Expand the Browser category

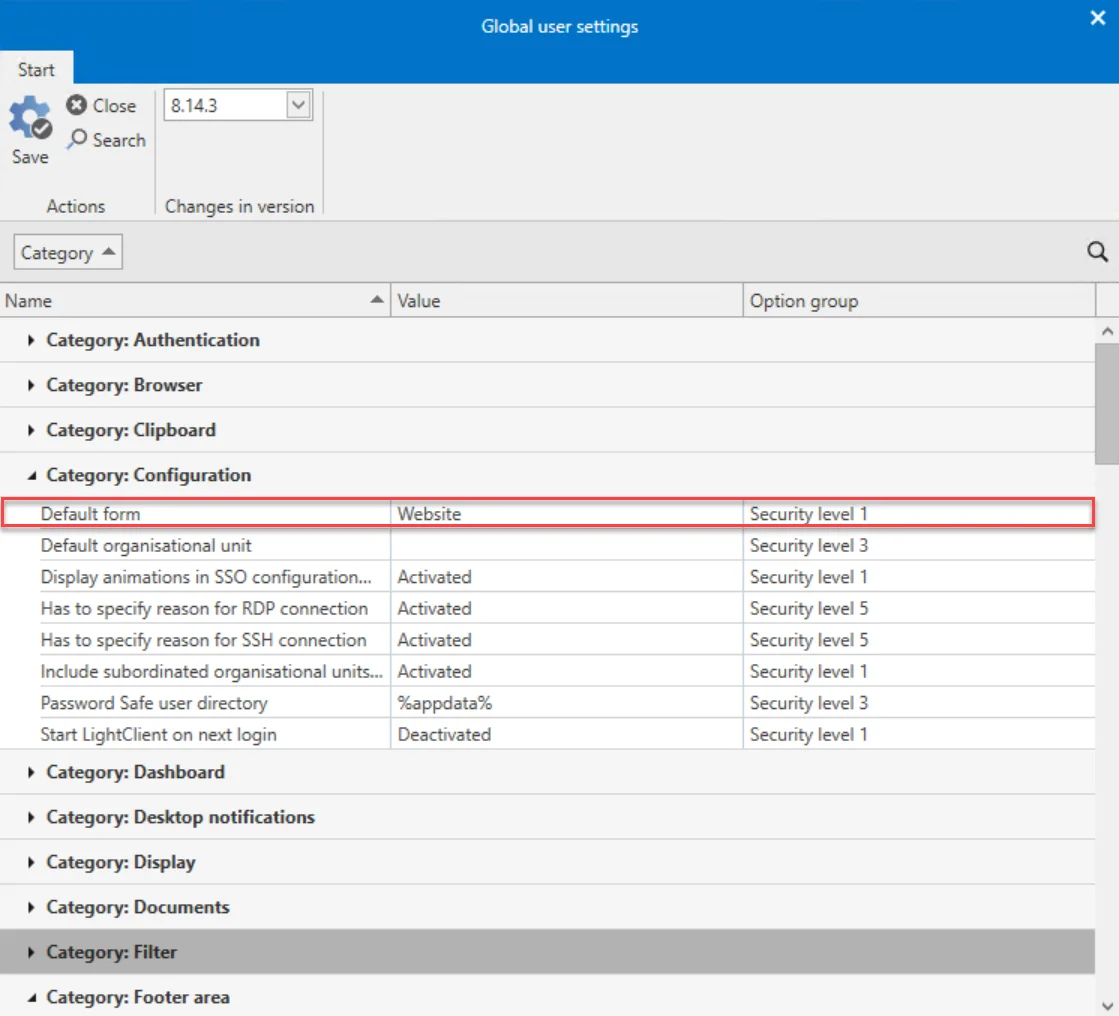pyautogui.click(x=31, y=385)
